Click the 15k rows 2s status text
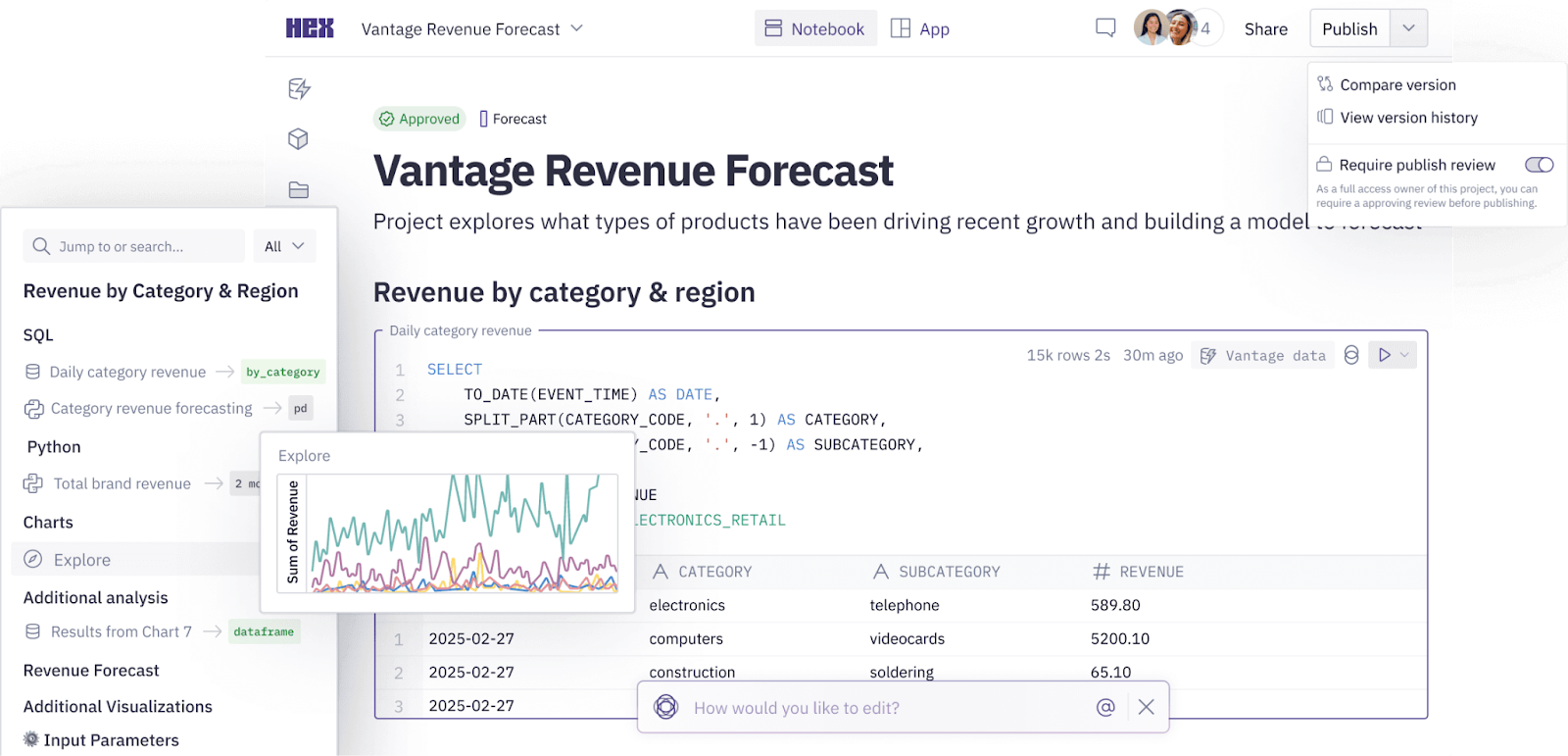1568x756 pixels. (1068, 355)
